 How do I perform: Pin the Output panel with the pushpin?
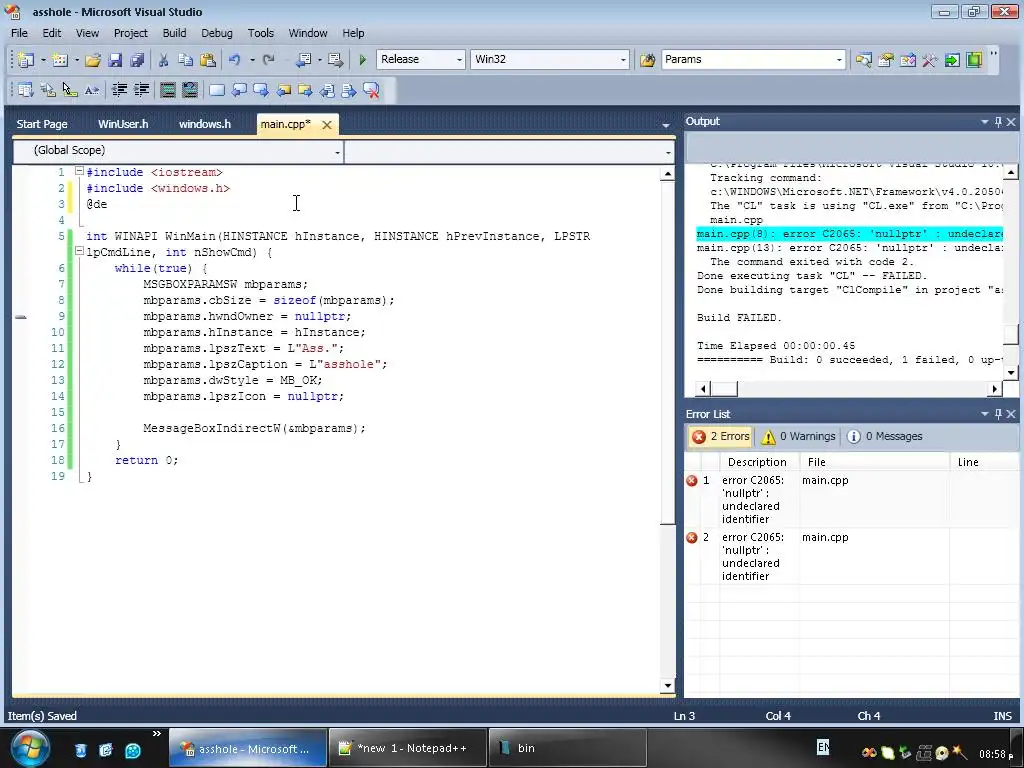[x=998, y=121]
